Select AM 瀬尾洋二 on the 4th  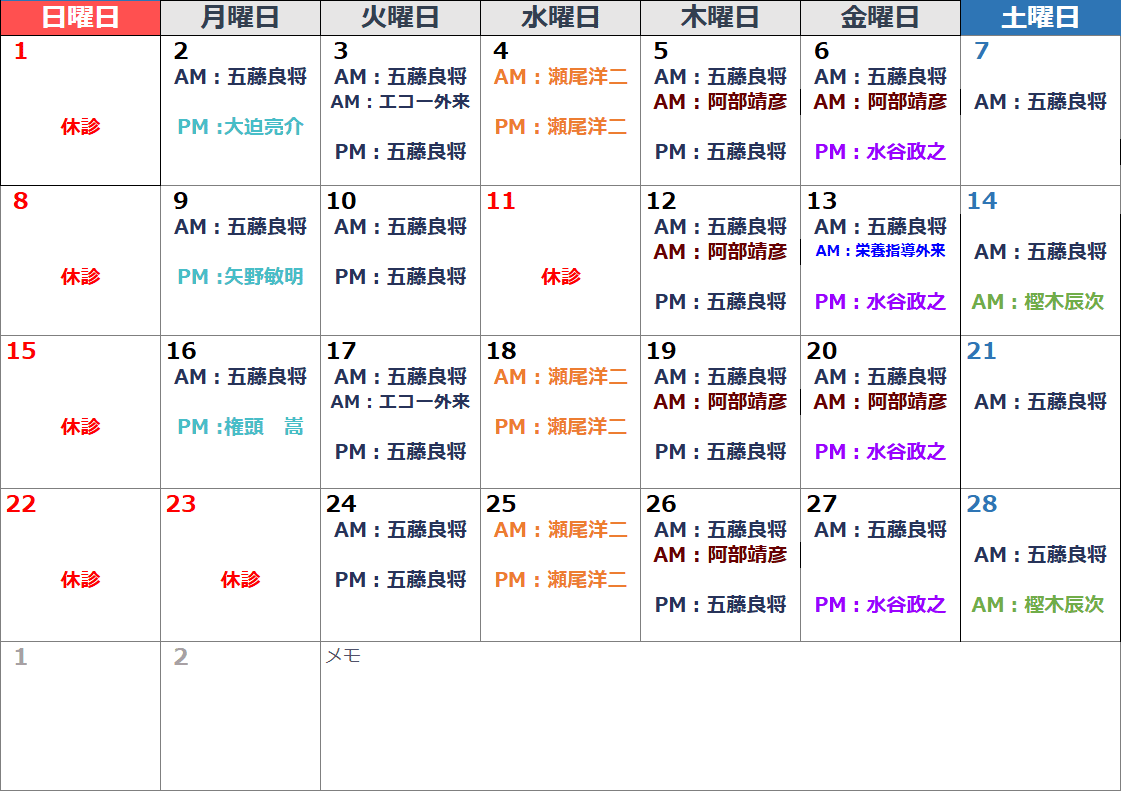point(560,77)
